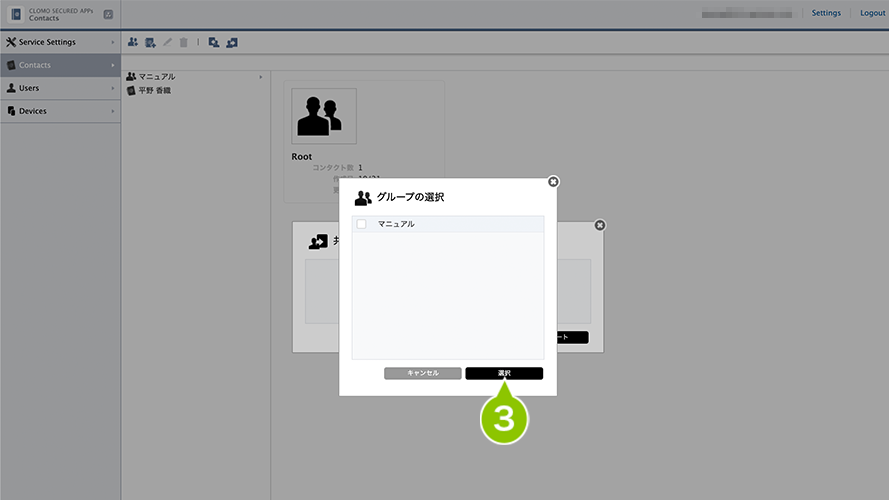The image size is (889, 500).
Task: Open Service Settings menu
Action: (60, 42)
